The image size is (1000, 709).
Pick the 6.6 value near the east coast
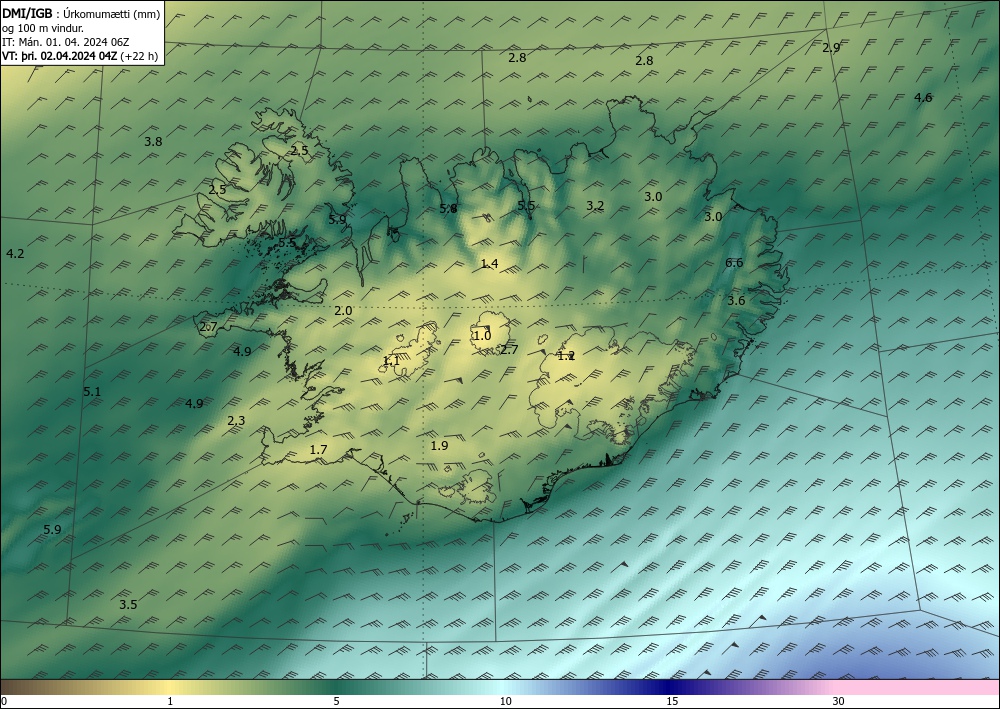click(734, 262)
